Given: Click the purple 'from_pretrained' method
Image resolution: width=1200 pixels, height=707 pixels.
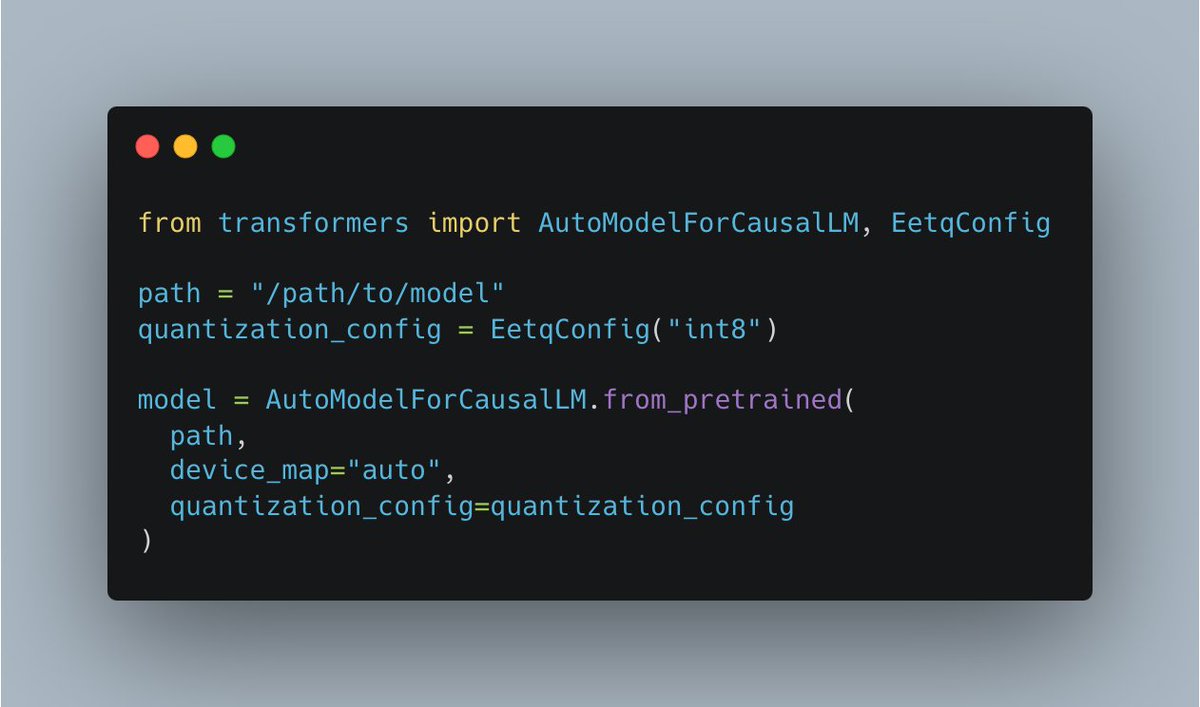Looking at the screenshot, I should pos(722,400).
